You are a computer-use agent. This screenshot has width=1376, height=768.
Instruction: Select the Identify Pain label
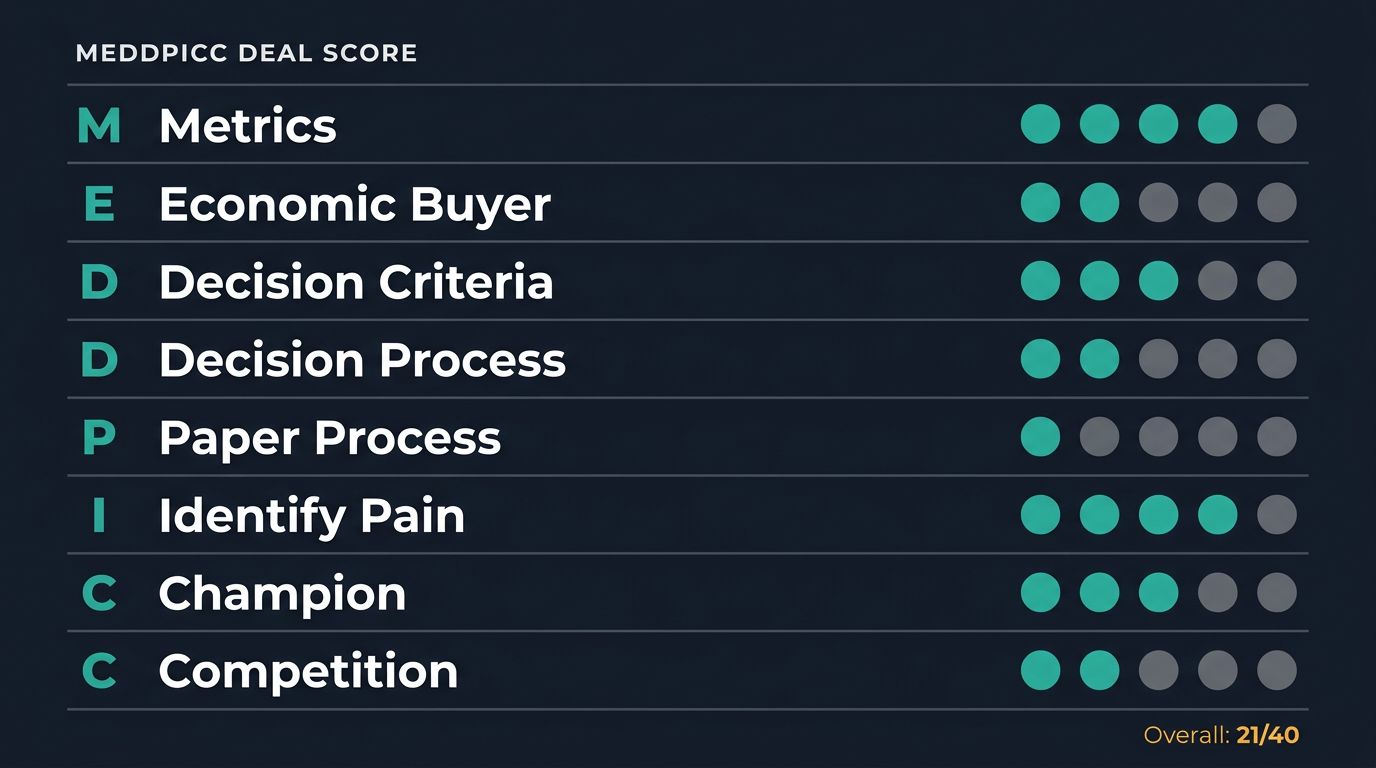(312, 517)
